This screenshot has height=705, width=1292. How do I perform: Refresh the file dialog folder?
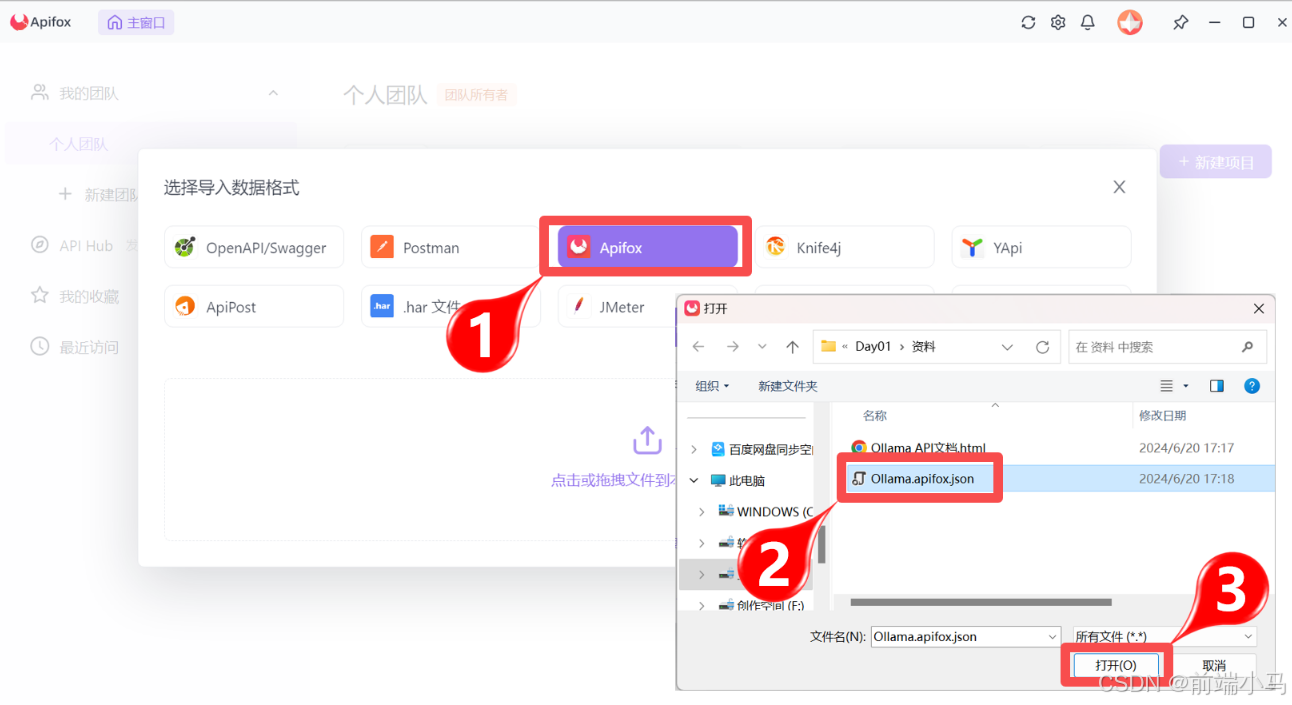click(x=1042, y=346)
